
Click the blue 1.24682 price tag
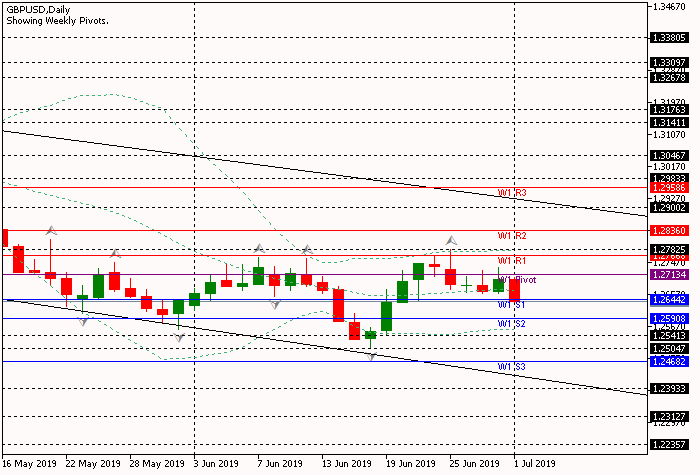(667, 361)
